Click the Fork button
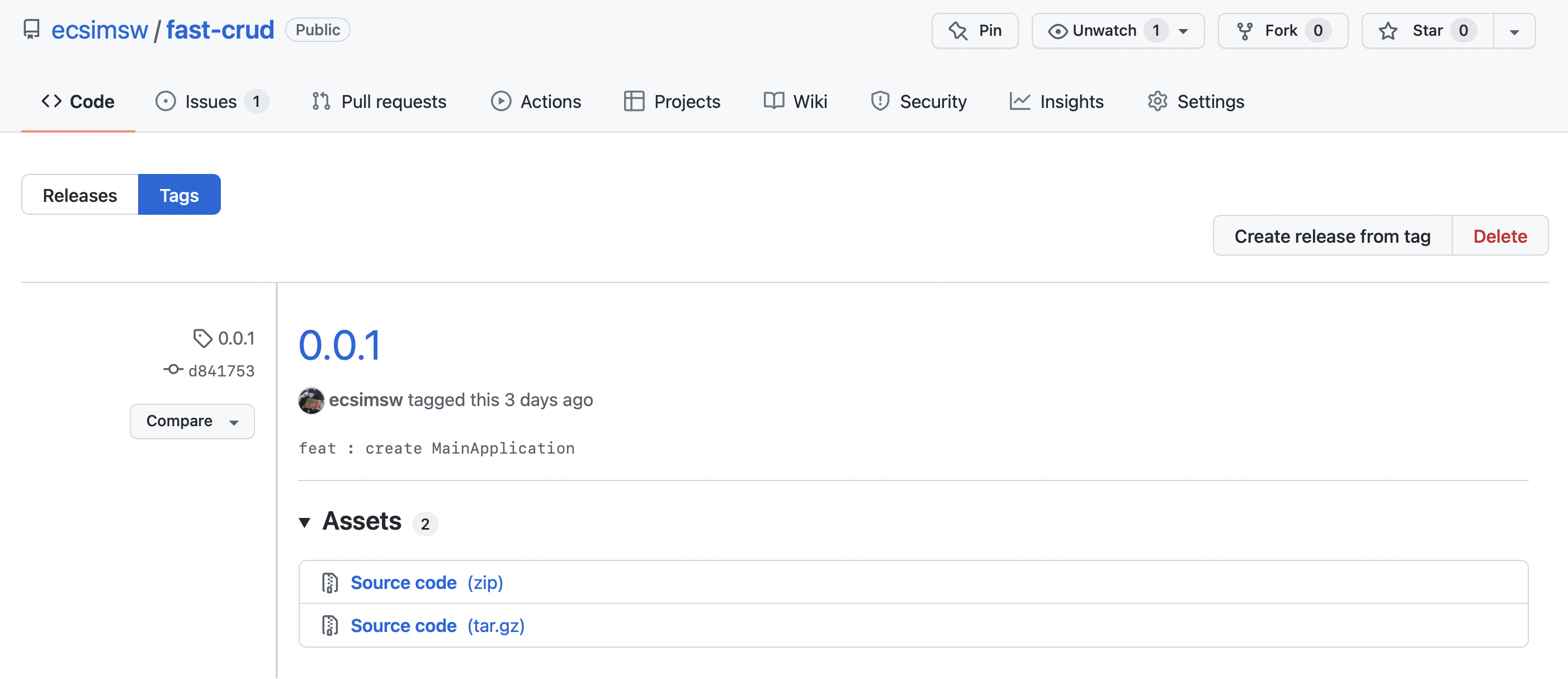 click(1282, 30)
